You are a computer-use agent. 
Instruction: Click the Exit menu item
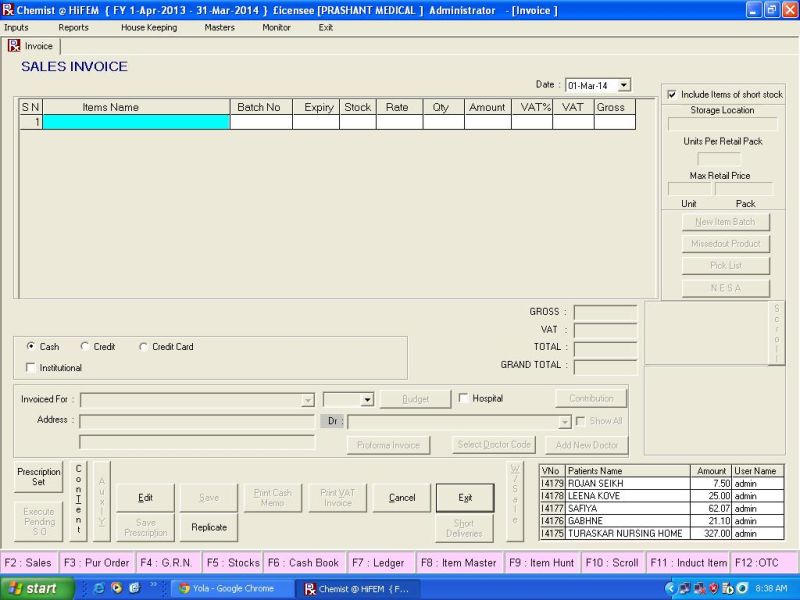coord(326,28)
